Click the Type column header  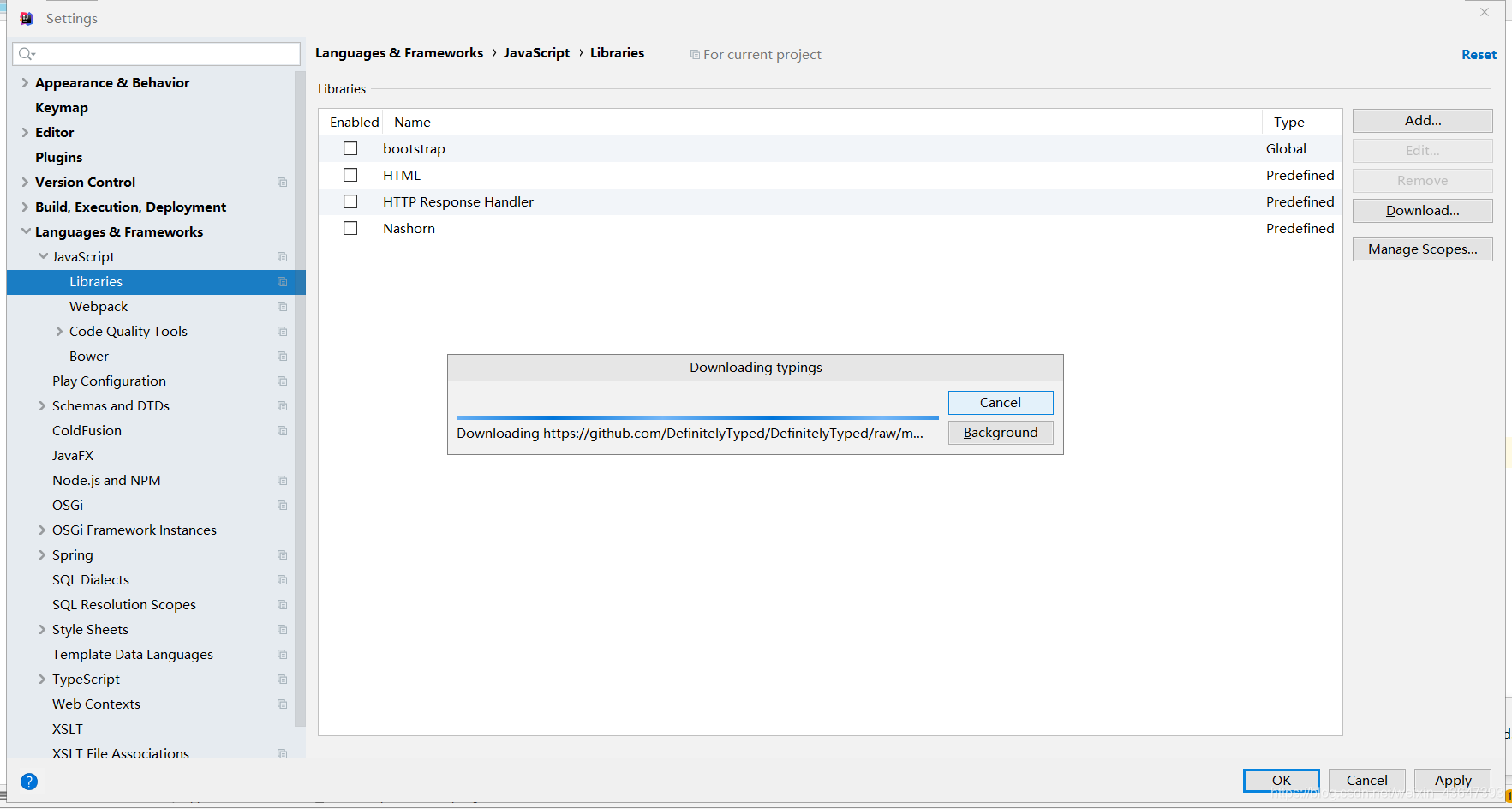coord(1302,123)
